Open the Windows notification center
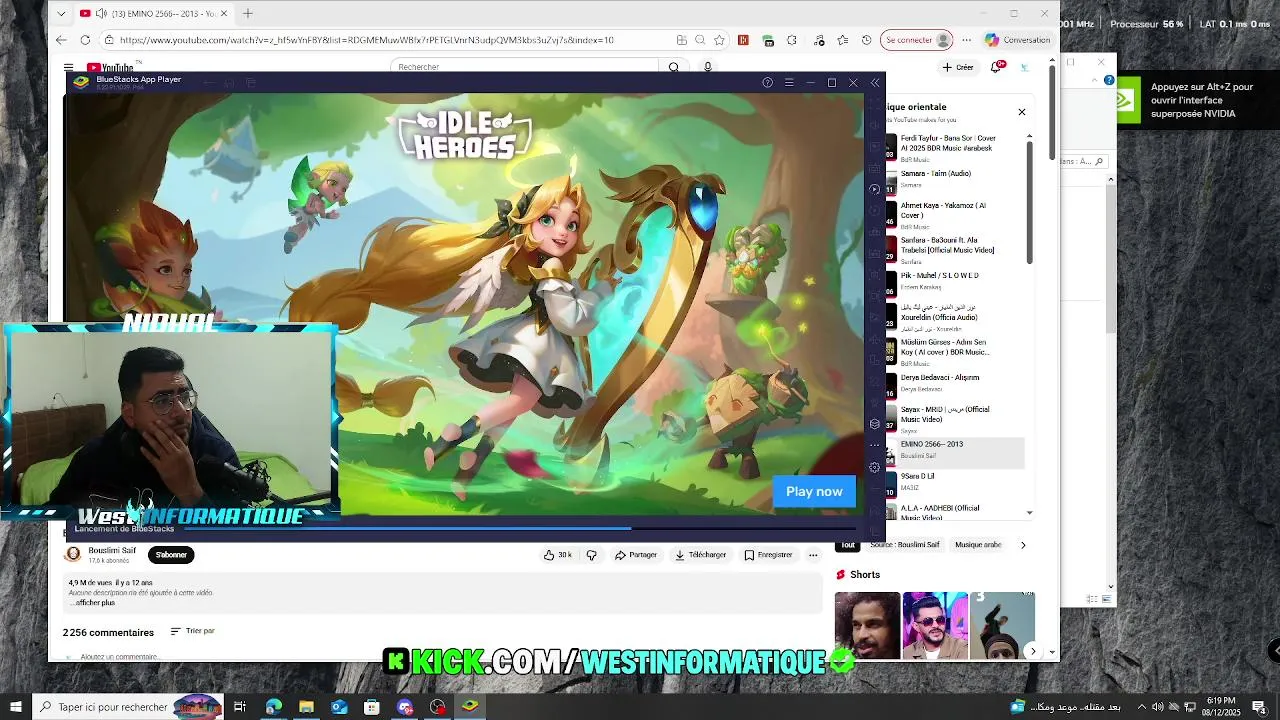Screen dimensions: 1280x720 [1259, 707]
